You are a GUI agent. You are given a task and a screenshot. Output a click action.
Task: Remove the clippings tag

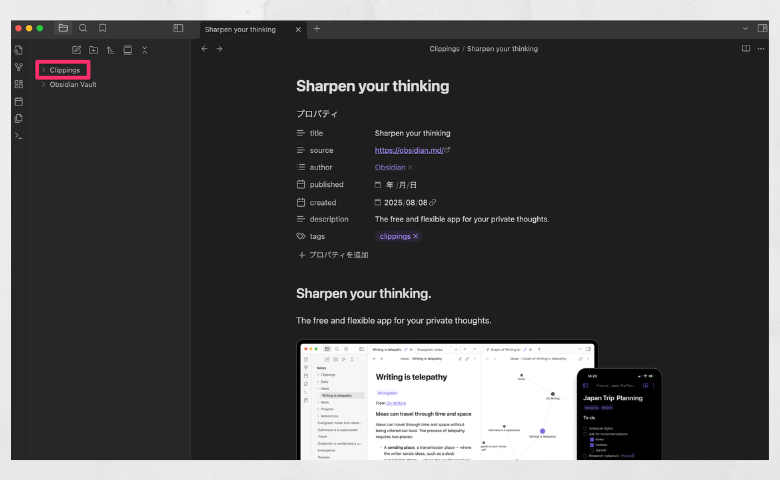(x=415, y=236)
